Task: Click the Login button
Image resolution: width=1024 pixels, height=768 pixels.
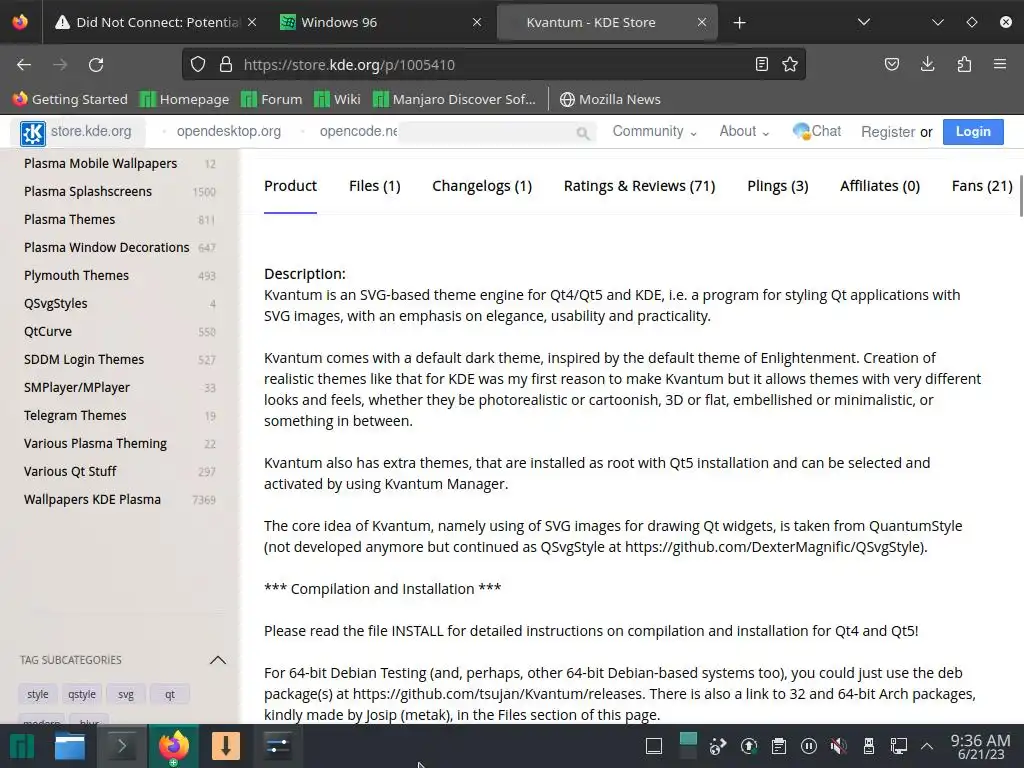Action: click(973, 131)
